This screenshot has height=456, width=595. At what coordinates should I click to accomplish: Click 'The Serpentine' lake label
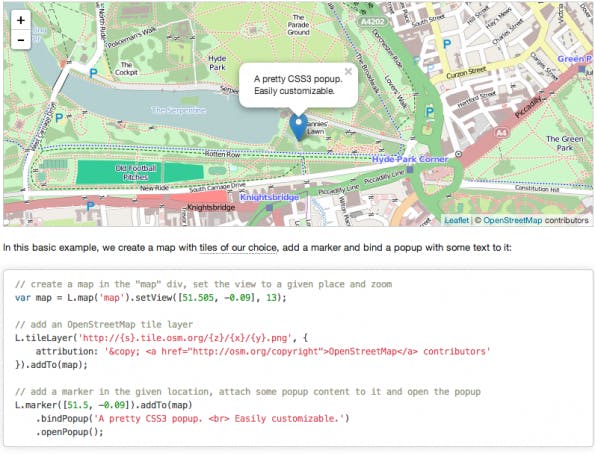pyautogui.click(x=179, y=110)
